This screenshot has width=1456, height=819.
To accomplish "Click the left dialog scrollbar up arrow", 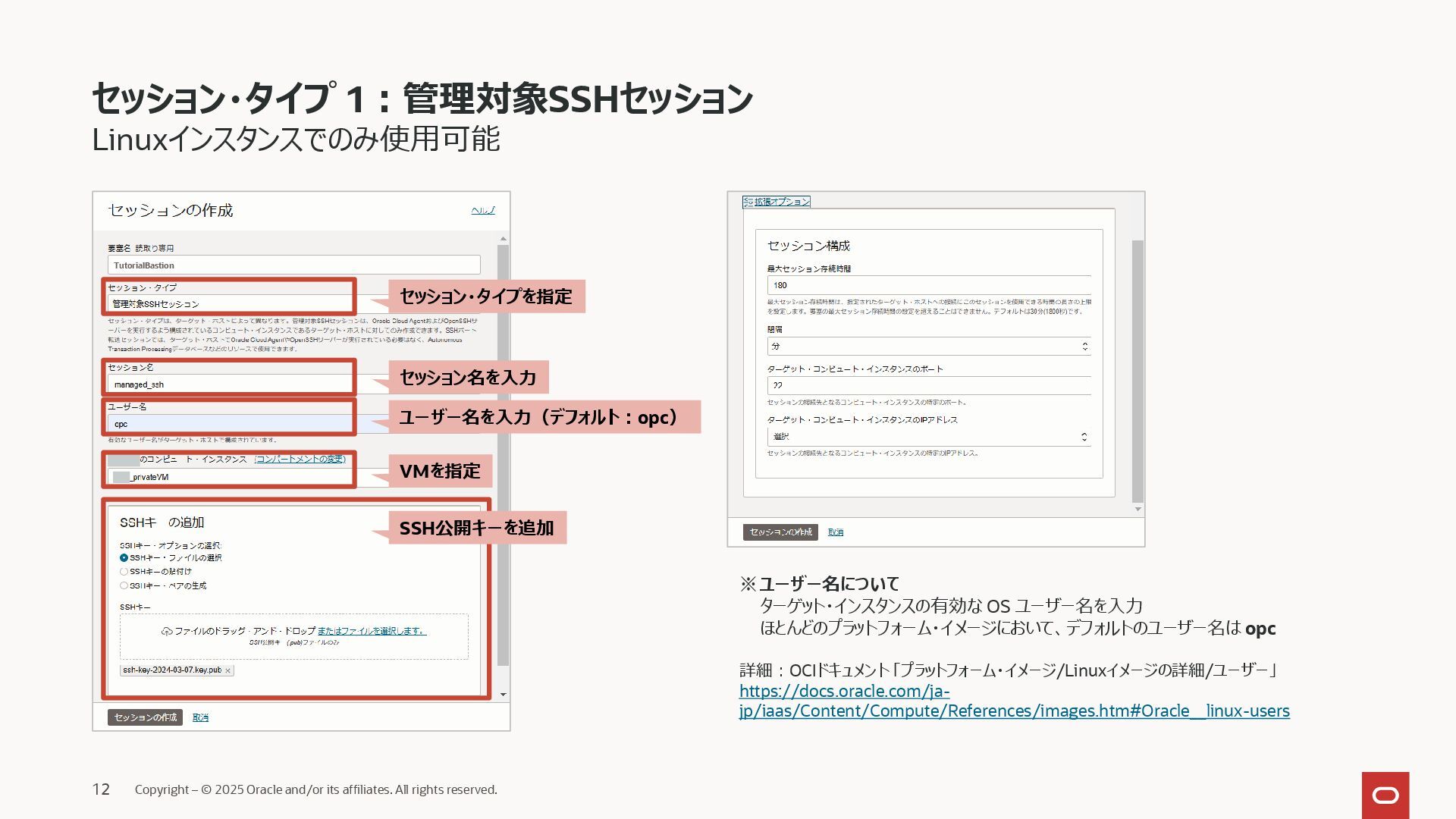I will pos(503,240).
